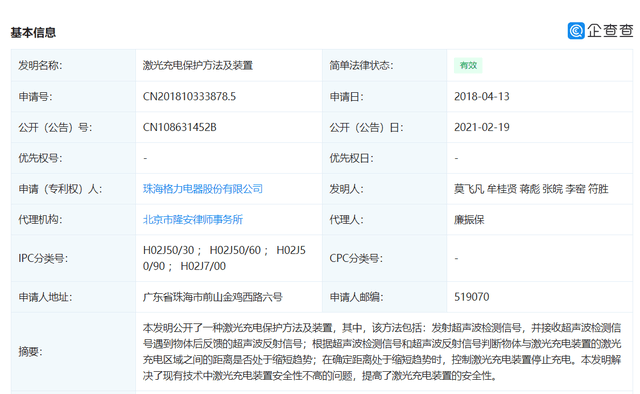
Task: Click the 公开（公告）号 label cell
Action: coord(73,127)
